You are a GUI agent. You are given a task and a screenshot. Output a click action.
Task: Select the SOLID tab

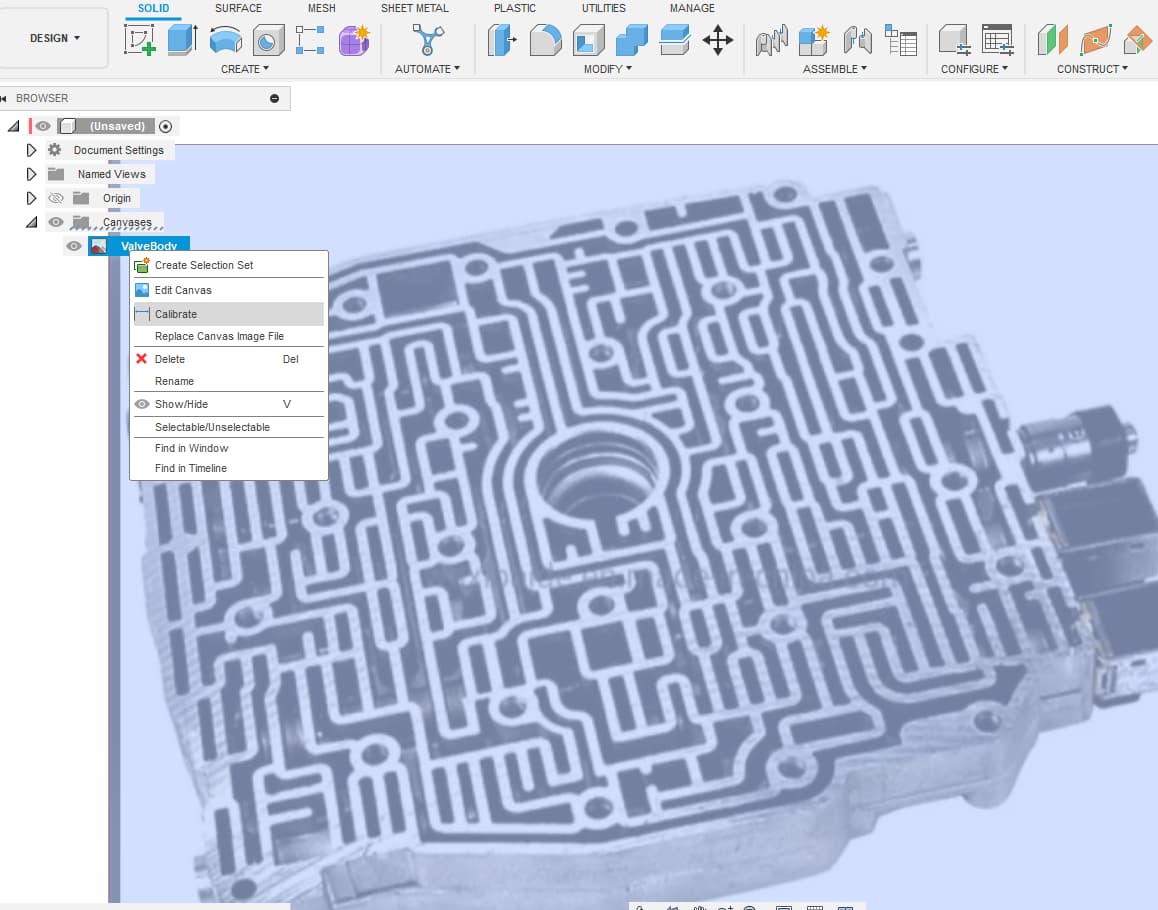point(154,8)
